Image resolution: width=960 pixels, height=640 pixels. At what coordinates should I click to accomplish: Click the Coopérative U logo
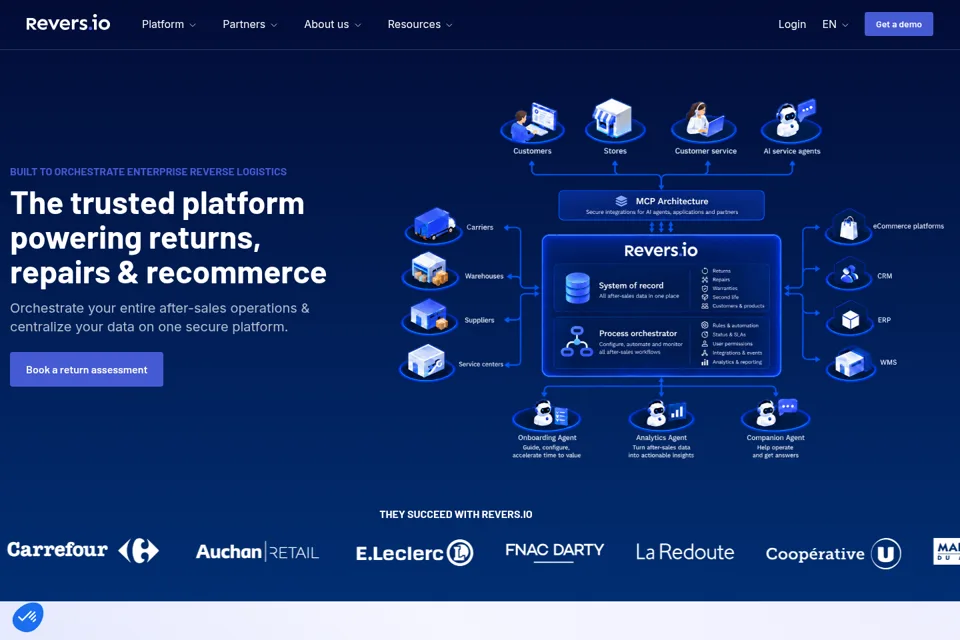(833, 554)
